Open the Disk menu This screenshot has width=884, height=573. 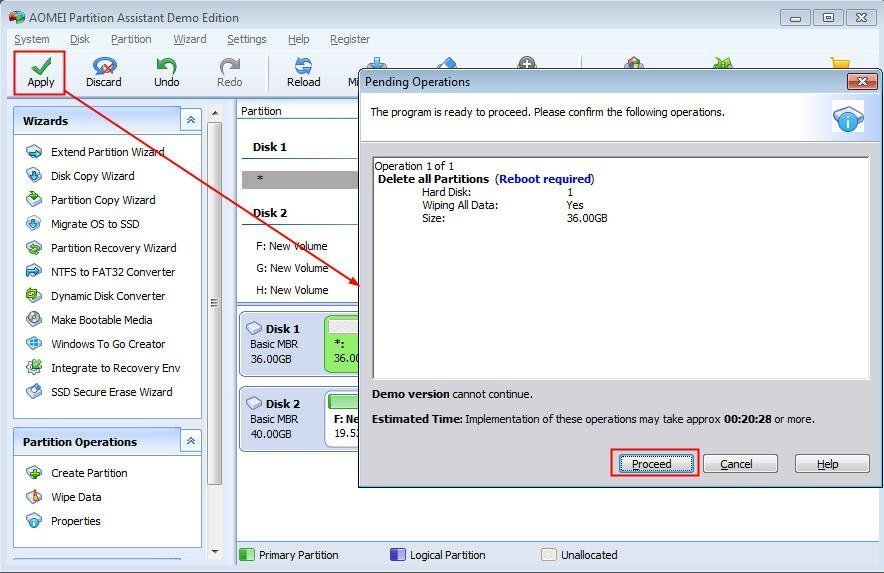80,39
